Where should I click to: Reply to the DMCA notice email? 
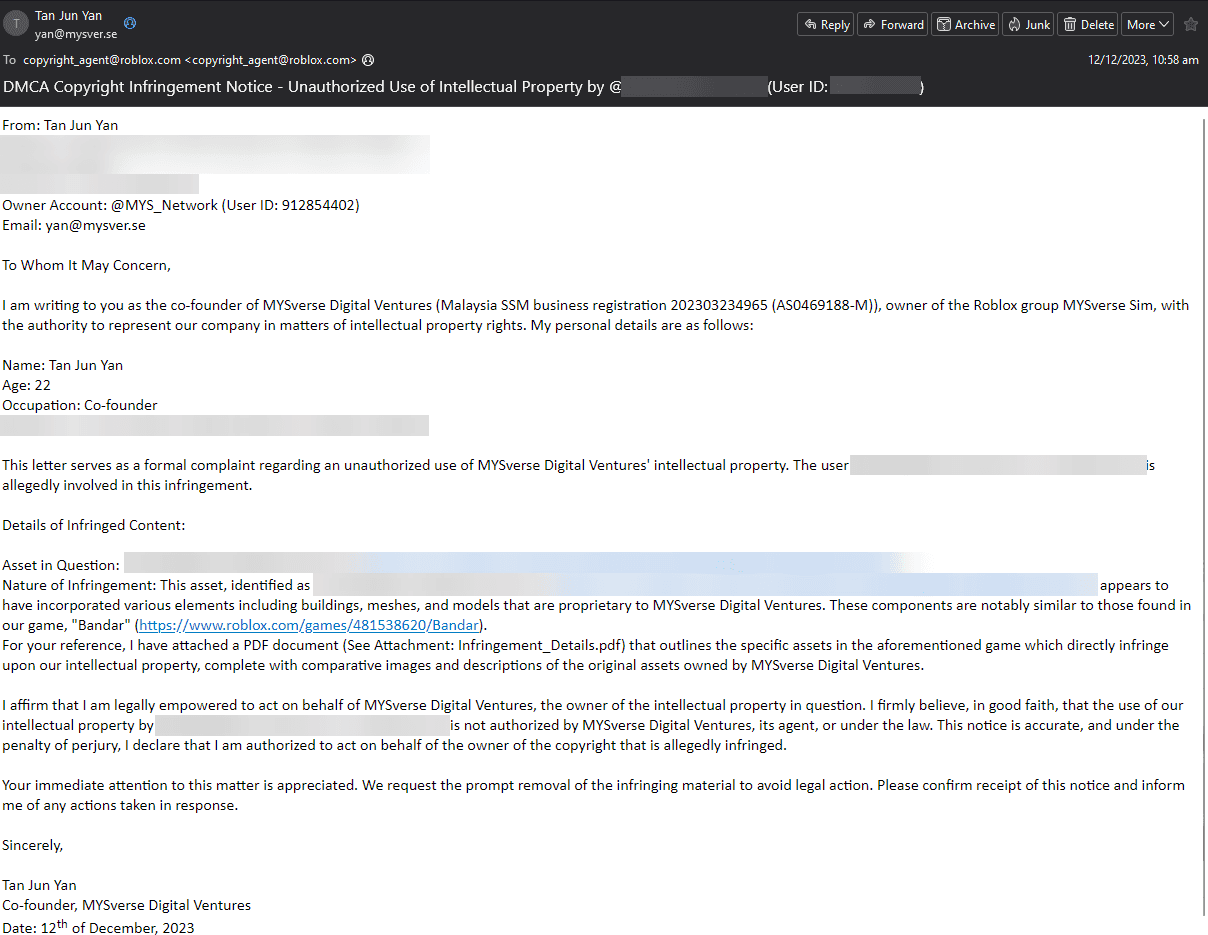point(825,25)
